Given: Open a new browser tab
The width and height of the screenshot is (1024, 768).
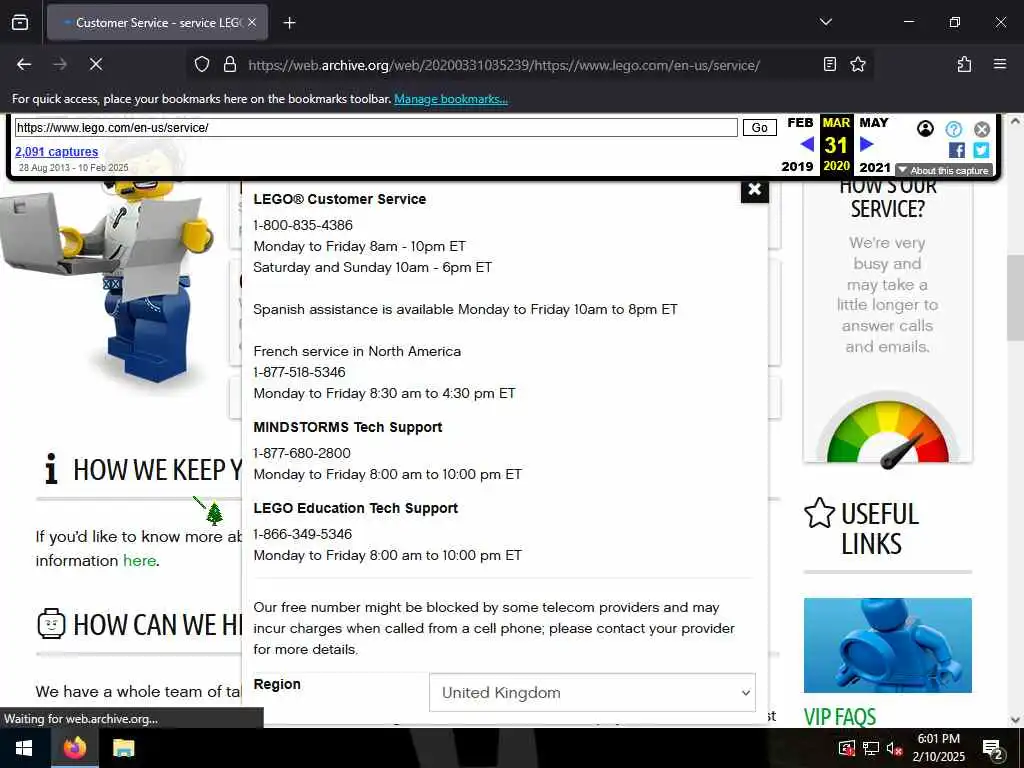Looking at the screenshot, I should (289, 23).
